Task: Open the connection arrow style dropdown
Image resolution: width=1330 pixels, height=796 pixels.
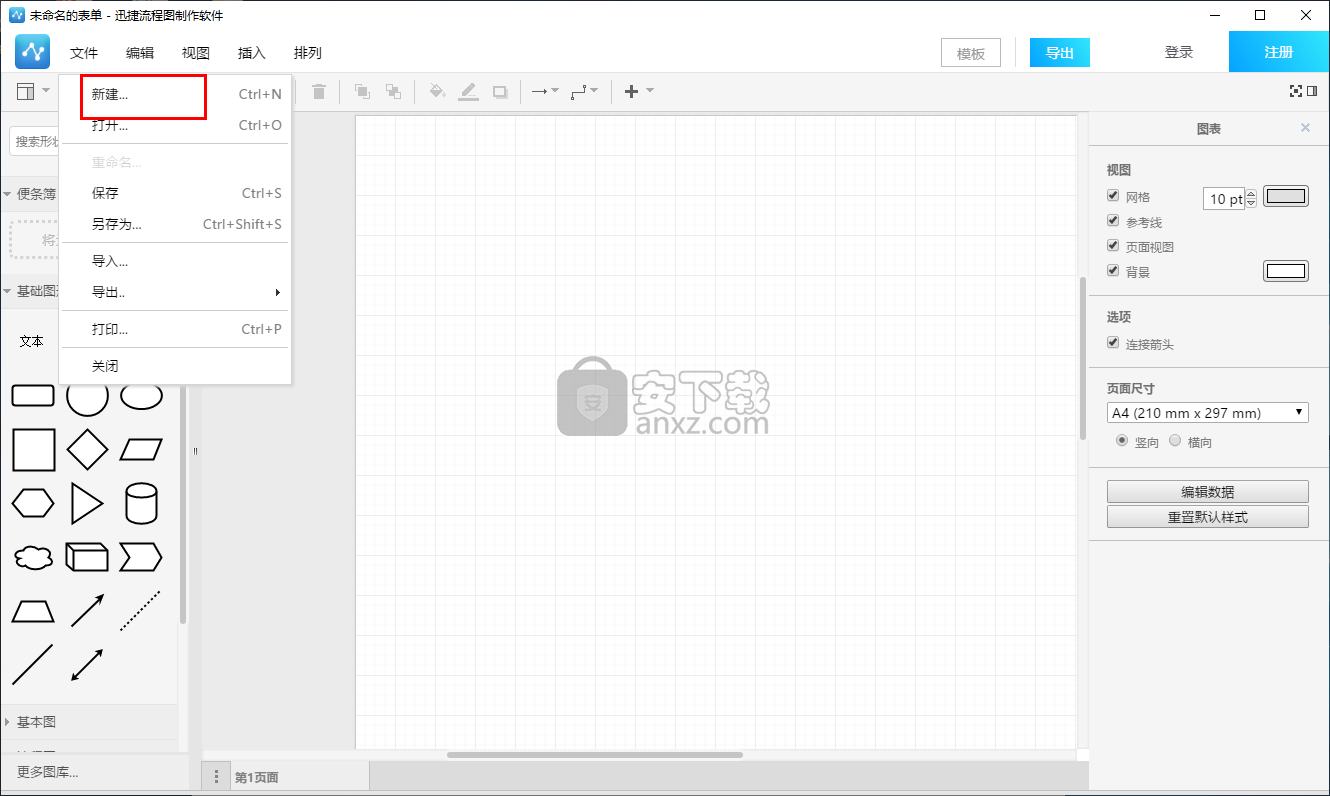Action: [x=545, y=92]
